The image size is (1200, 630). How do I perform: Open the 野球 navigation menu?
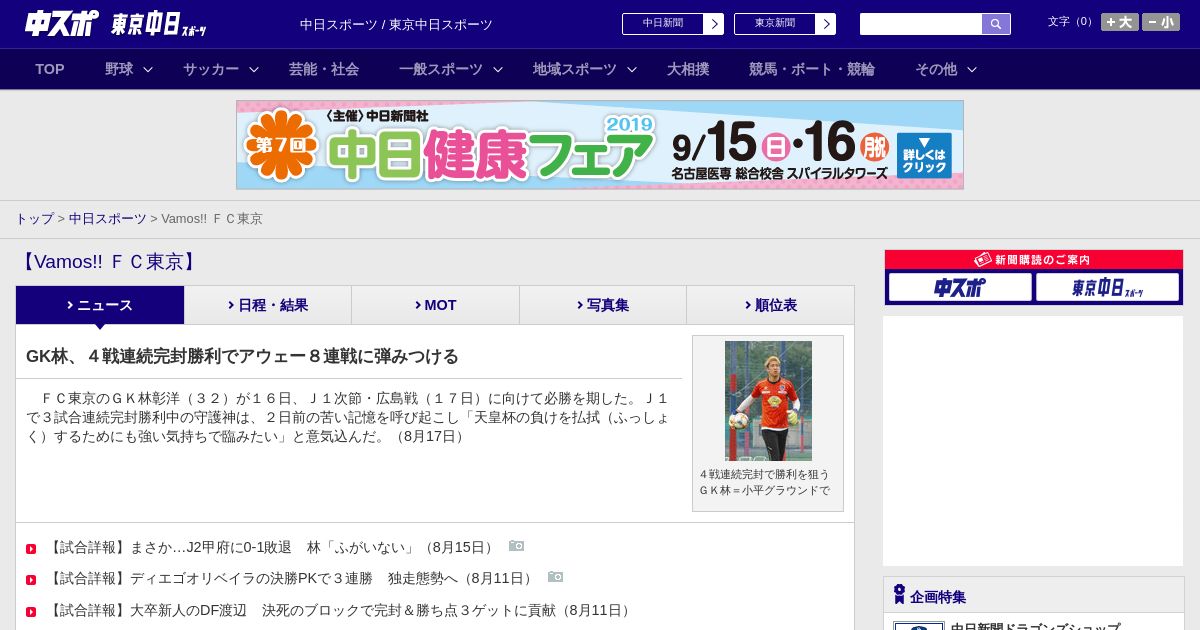pos(119,69)
